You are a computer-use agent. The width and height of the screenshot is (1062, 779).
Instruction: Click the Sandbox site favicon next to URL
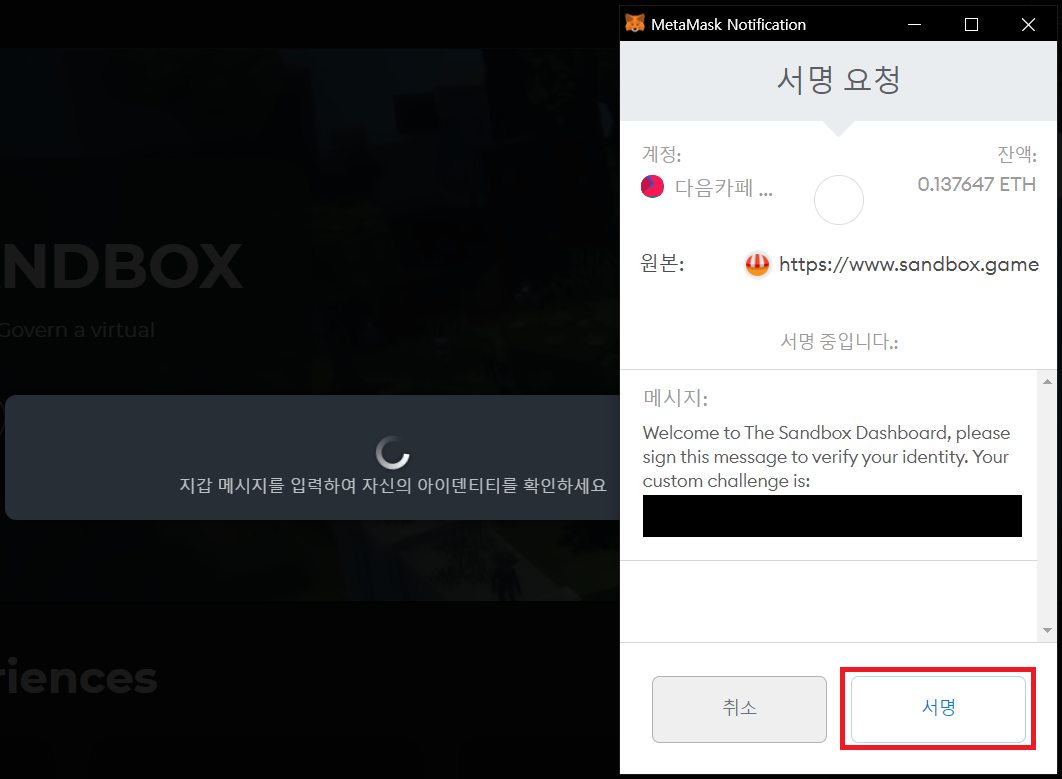[757, 264]
